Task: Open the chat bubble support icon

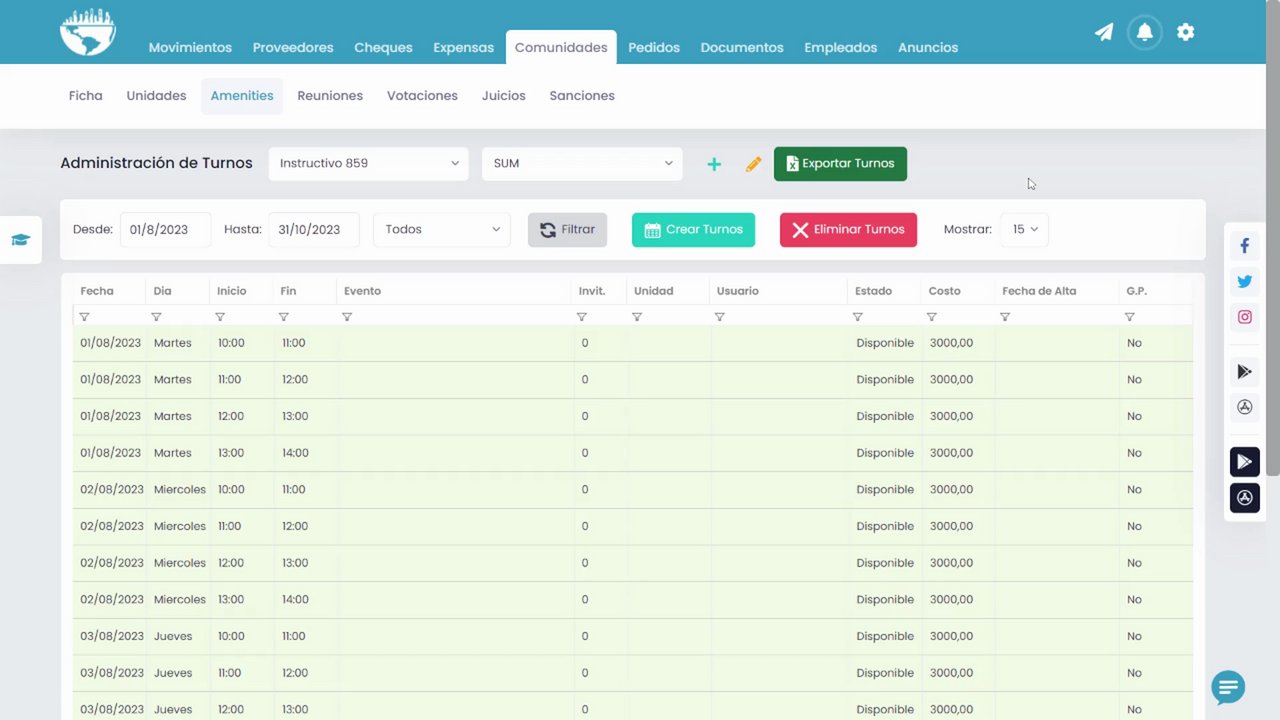Action: click(1228, 687)
